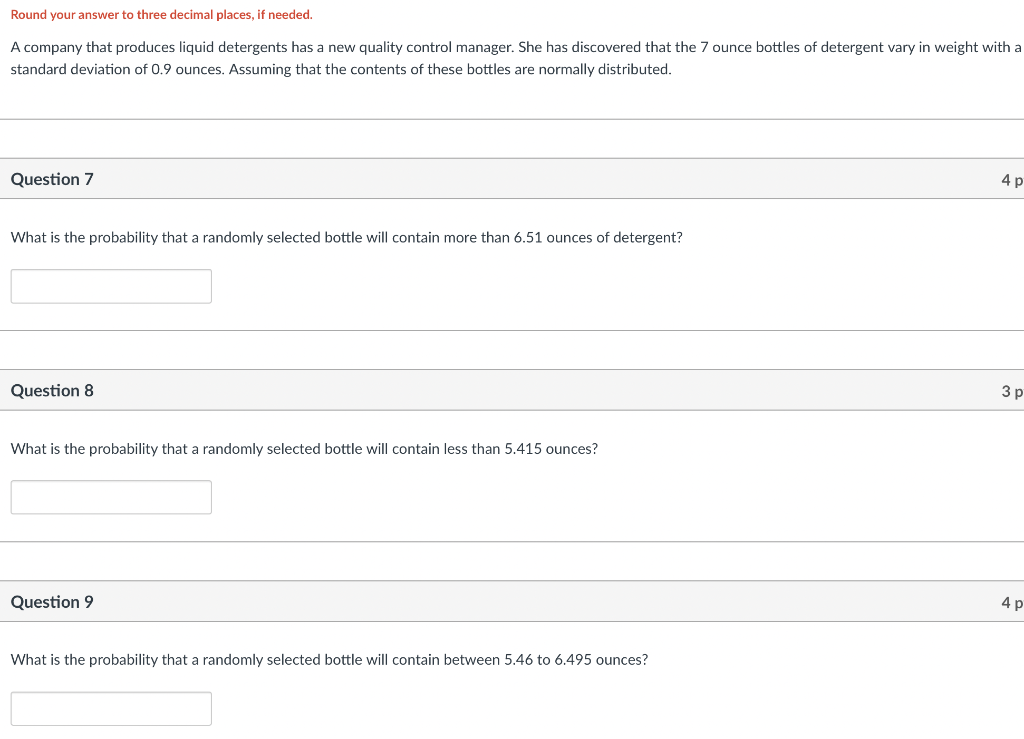Click the Question 9 probability question text

click(x=329, y=659)
